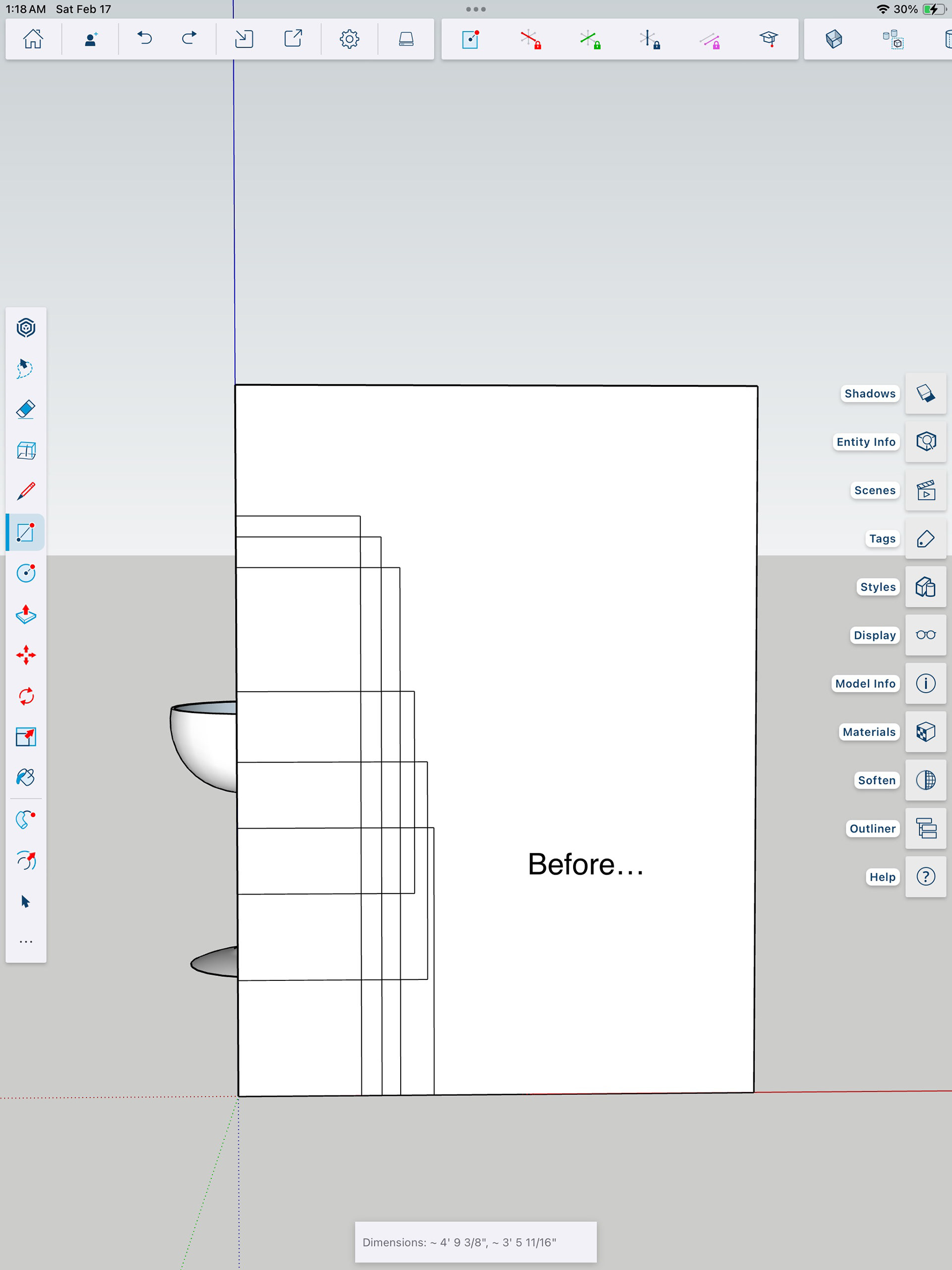Tap the Dimensions measurement field
Image resolution: width=952 pixels, height=1270 pixels.
476,1242
